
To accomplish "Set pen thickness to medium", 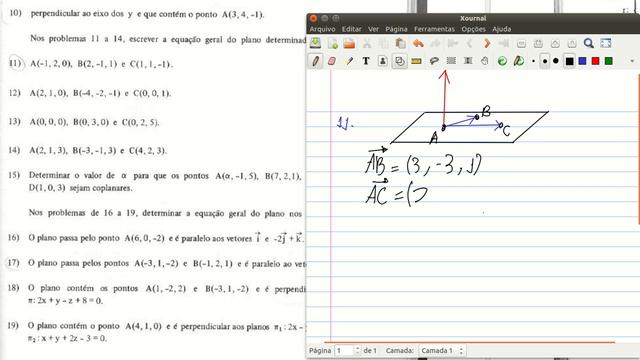I will 545,61.
